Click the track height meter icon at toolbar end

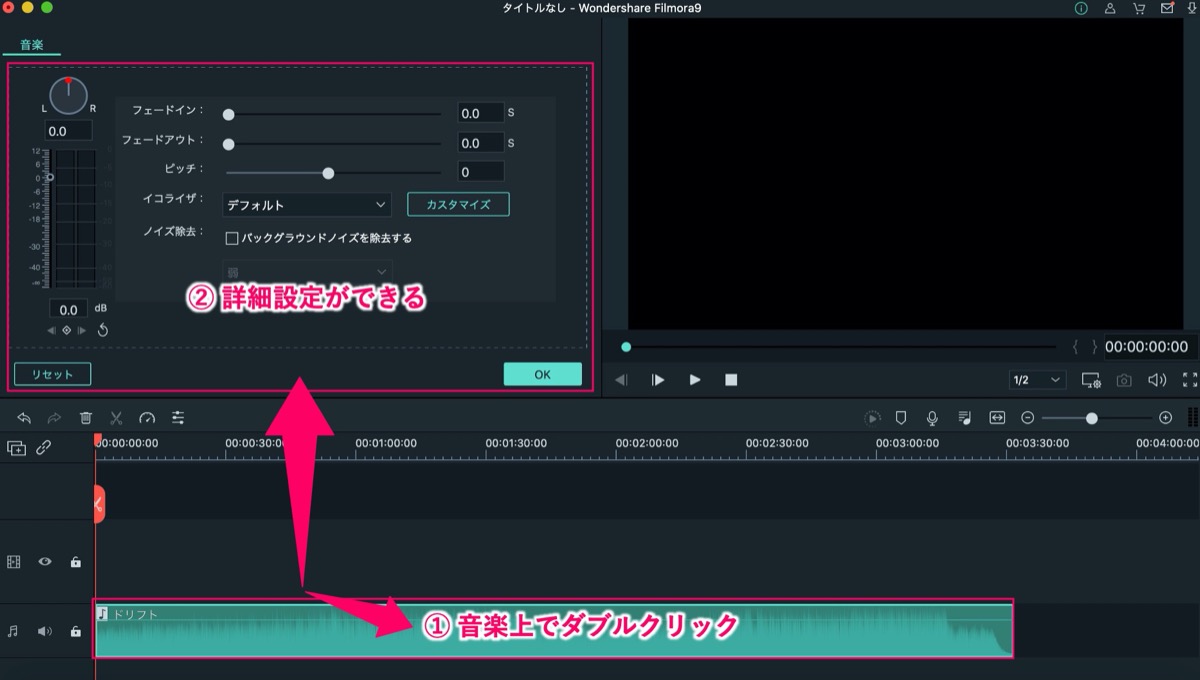1193,418
